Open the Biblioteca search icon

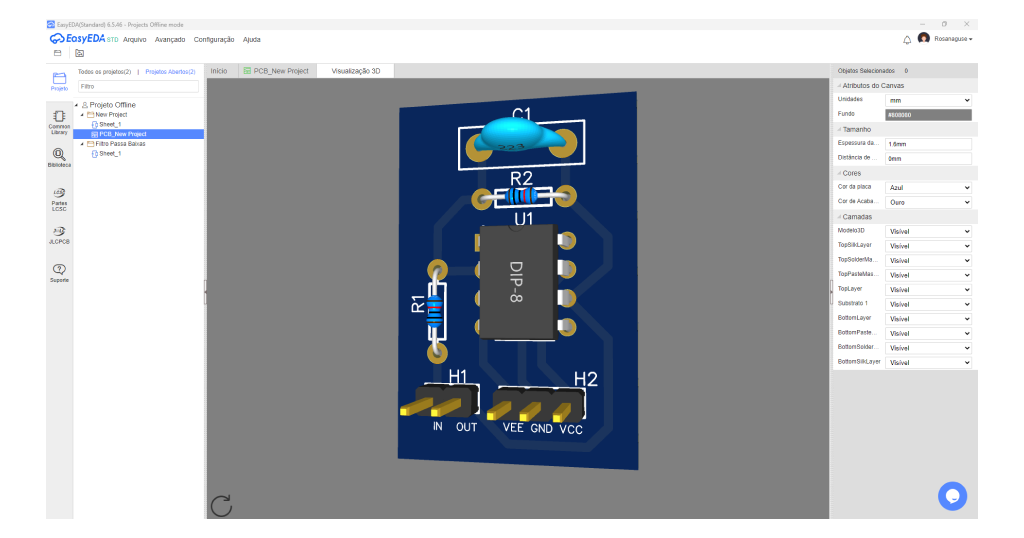tap(59, 157)
